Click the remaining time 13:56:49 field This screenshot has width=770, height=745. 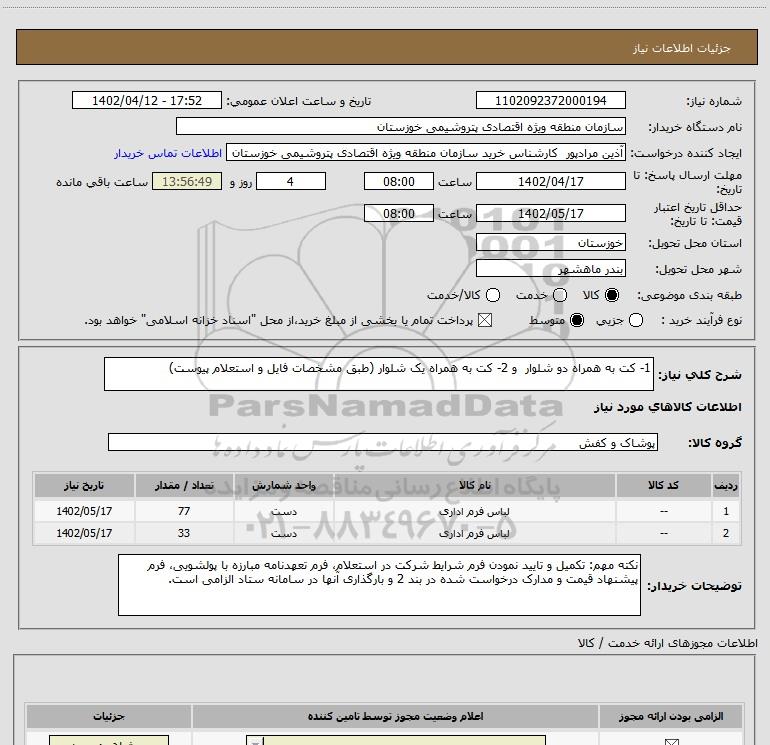tap(187, 182)
